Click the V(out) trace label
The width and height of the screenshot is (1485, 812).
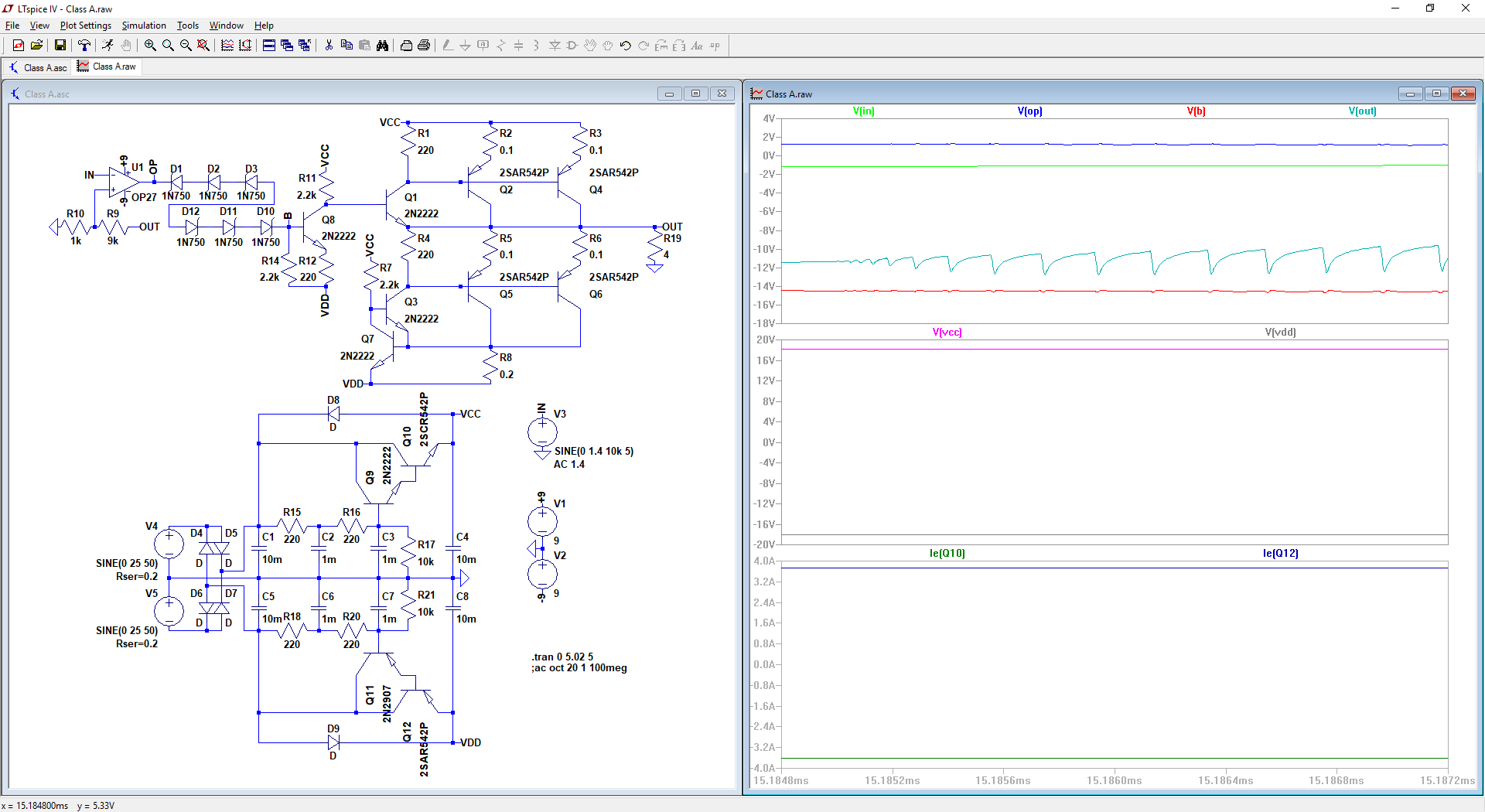click(x=1362, y=111)
